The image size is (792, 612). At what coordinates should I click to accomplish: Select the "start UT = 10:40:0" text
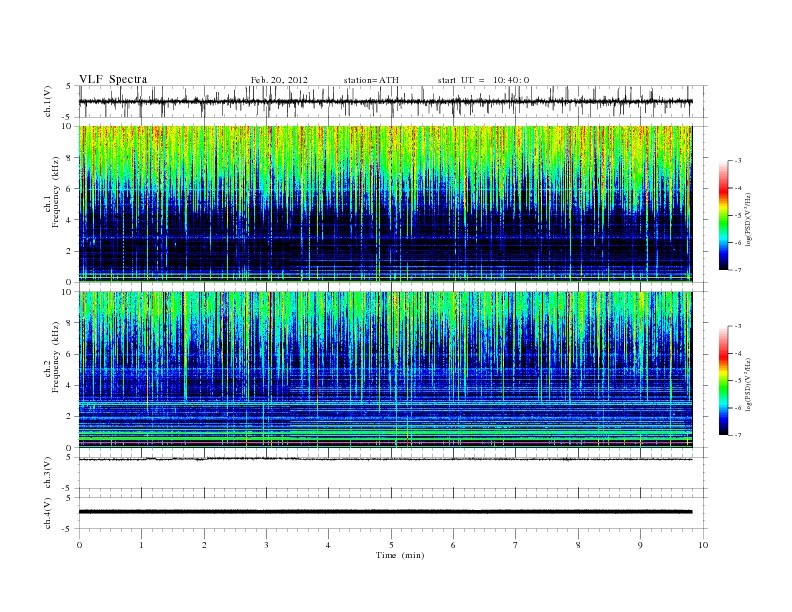coord(483,80)
